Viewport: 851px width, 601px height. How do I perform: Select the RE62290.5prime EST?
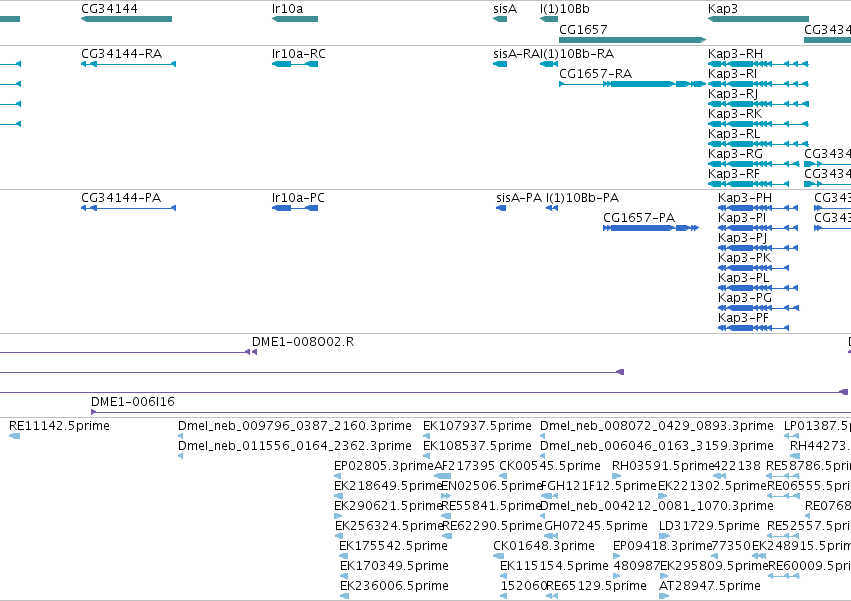click(447, 536)
